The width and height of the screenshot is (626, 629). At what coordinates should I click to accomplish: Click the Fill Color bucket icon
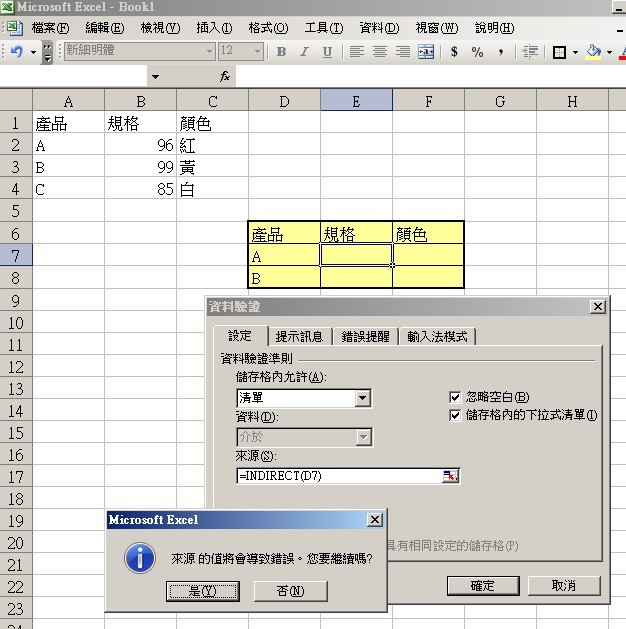pyautogui.click(x=594, y=52)
